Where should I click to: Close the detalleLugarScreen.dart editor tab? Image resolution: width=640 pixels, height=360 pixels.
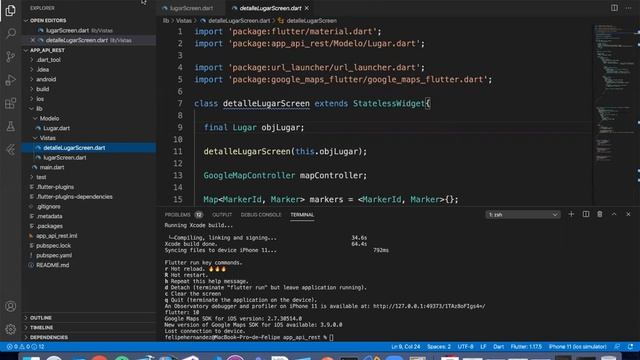coord(307,8)
